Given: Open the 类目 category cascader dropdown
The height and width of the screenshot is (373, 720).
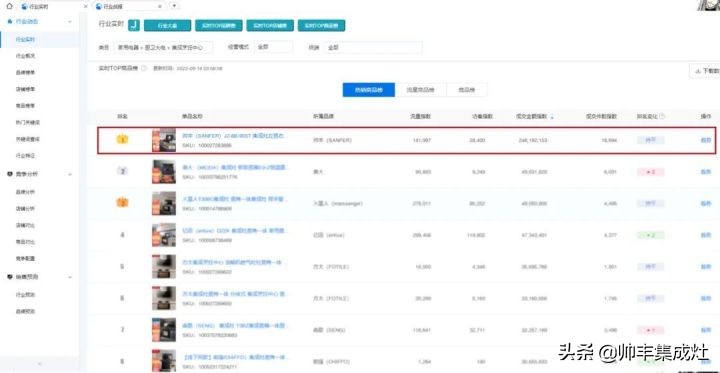Looking at the screenshot, I should point(164,47).
